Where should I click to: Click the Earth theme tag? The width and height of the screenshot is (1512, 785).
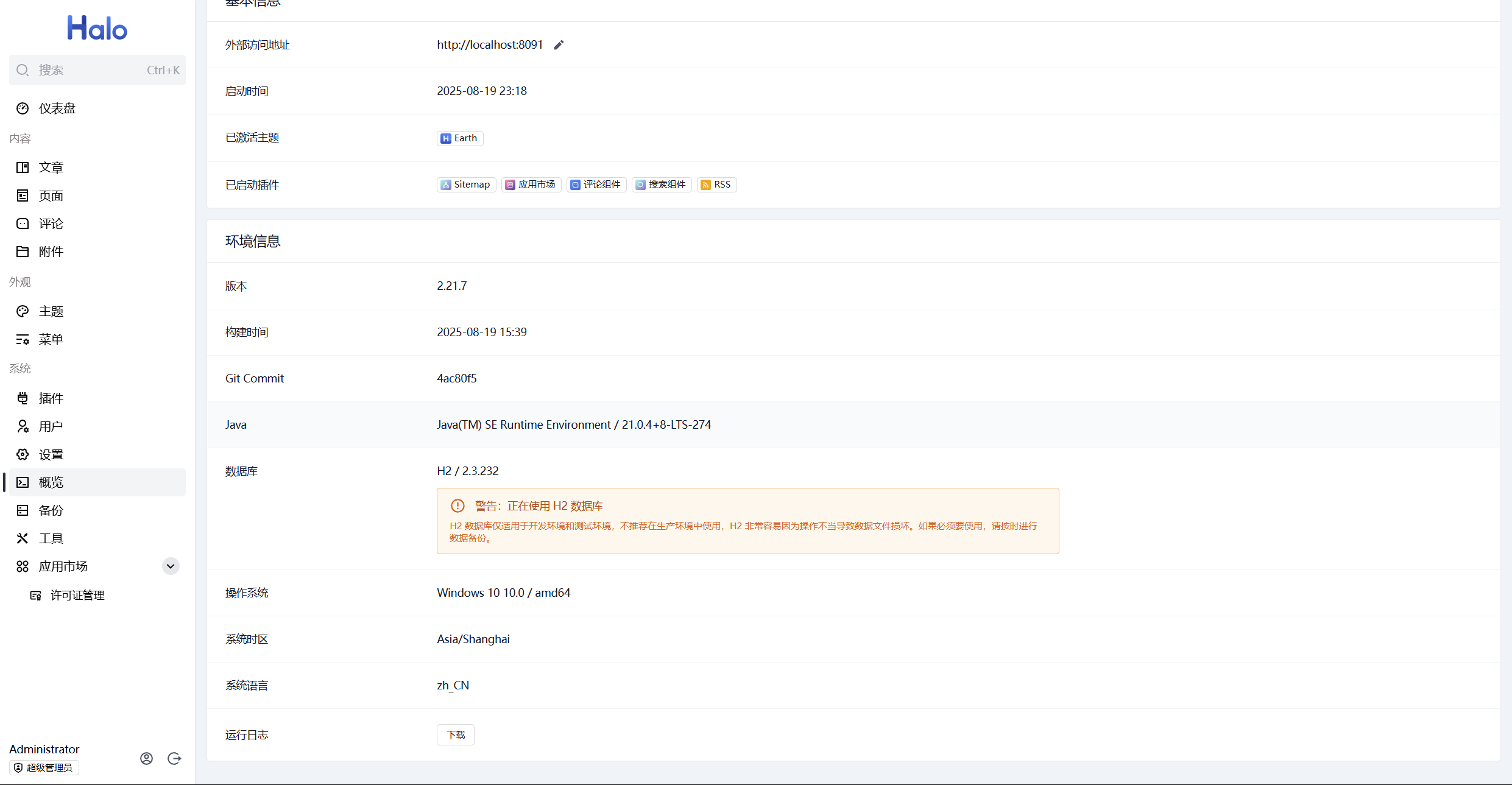[x=460, y=138]
